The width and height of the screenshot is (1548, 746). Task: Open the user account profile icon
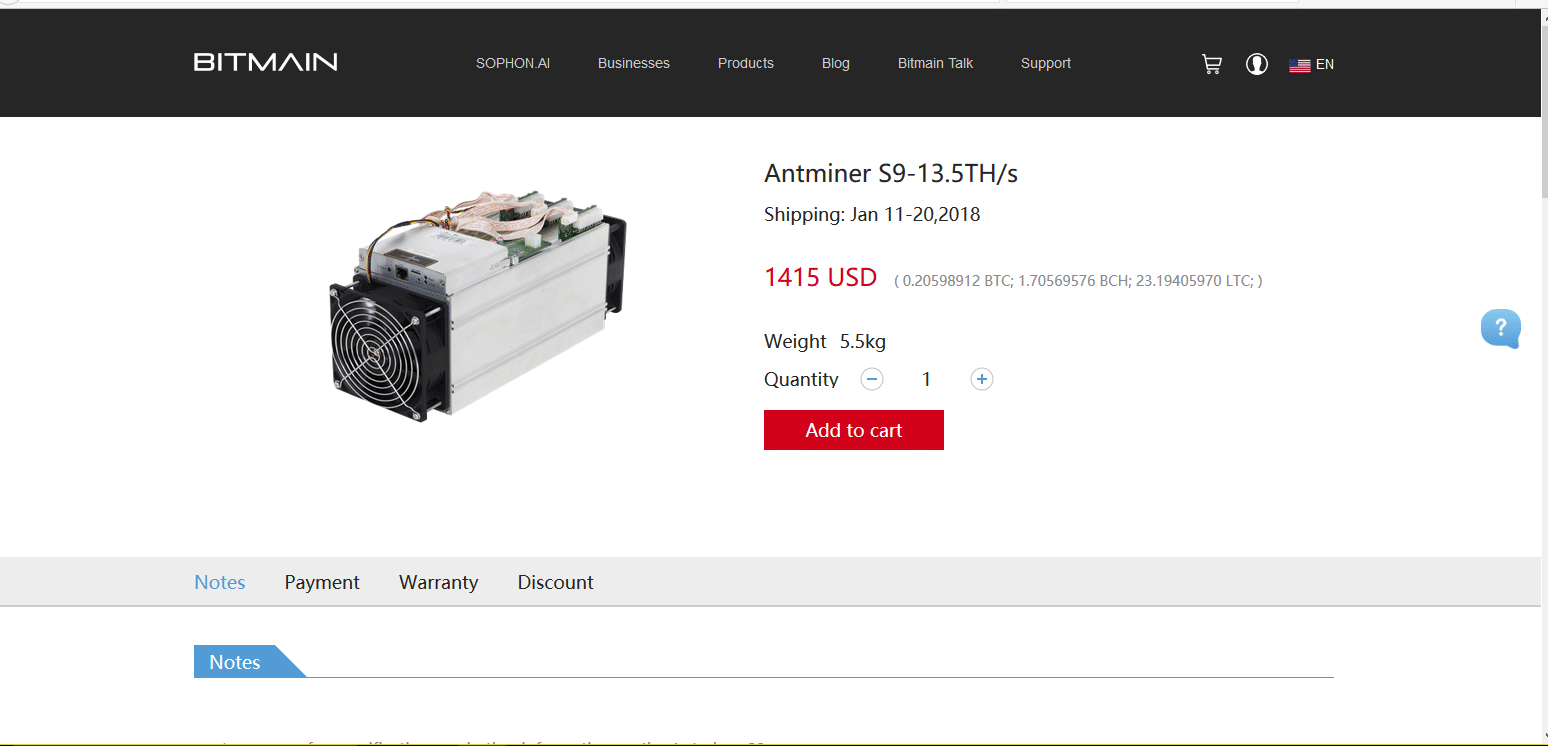pyautogui.click(x=1257, y=64)
